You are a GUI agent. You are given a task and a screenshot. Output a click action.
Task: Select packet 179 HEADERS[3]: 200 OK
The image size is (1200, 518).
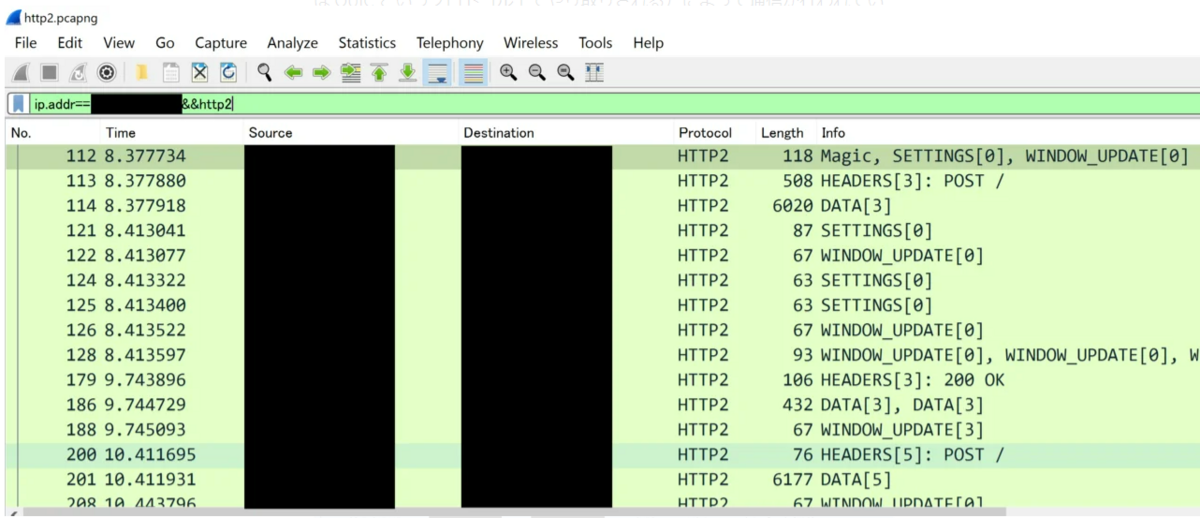tap(602, 380)
